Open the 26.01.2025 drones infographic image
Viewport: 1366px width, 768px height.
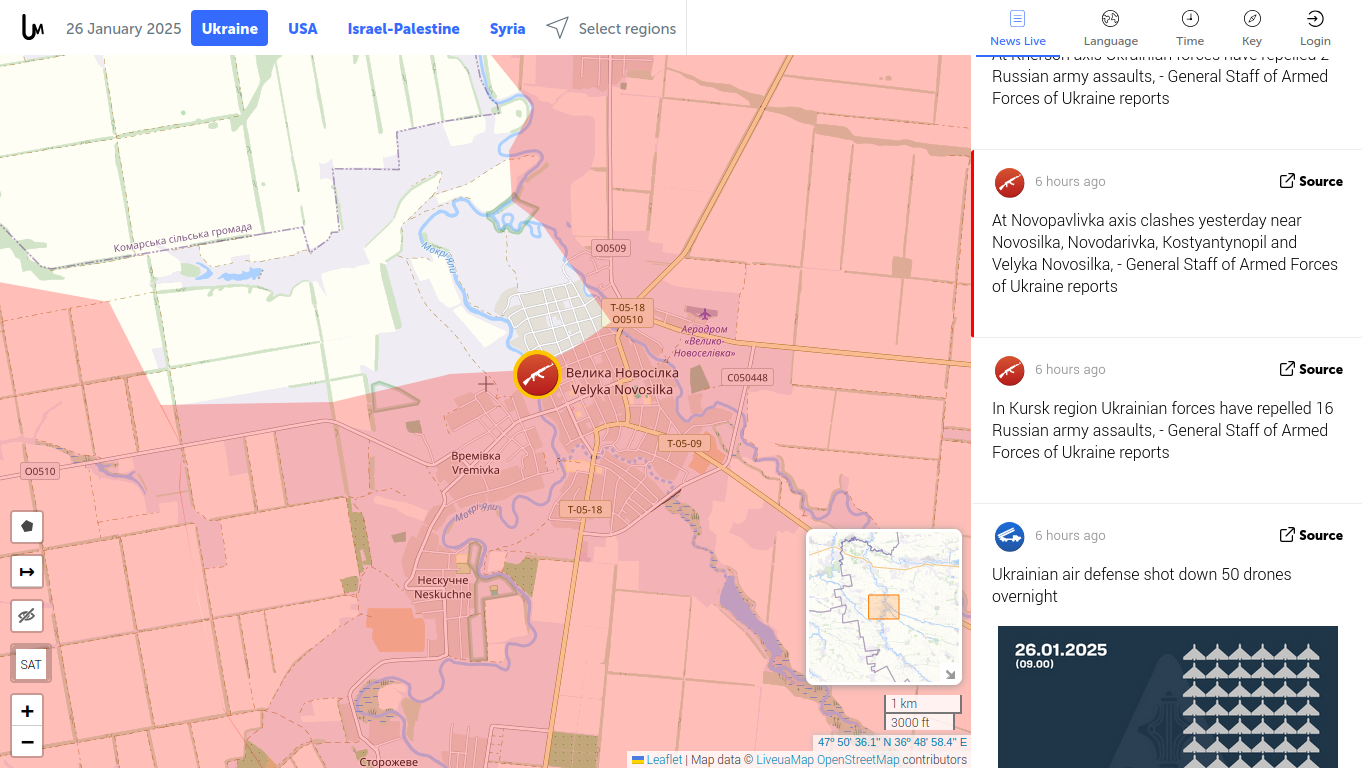pos(1168,697)
